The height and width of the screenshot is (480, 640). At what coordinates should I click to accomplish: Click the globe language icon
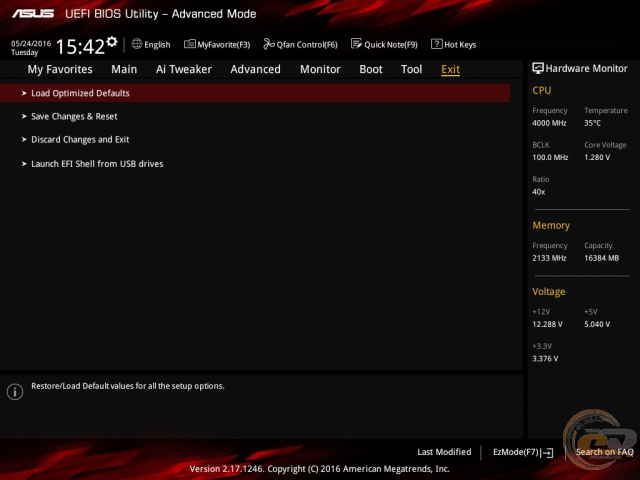[137, 44]
